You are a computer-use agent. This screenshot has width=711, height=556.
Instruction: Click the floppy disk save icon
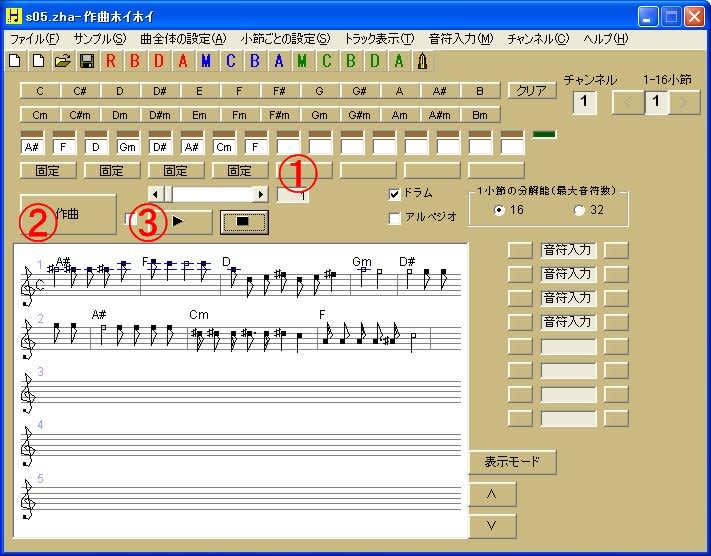pyautogui.click(x=86, y=61)
